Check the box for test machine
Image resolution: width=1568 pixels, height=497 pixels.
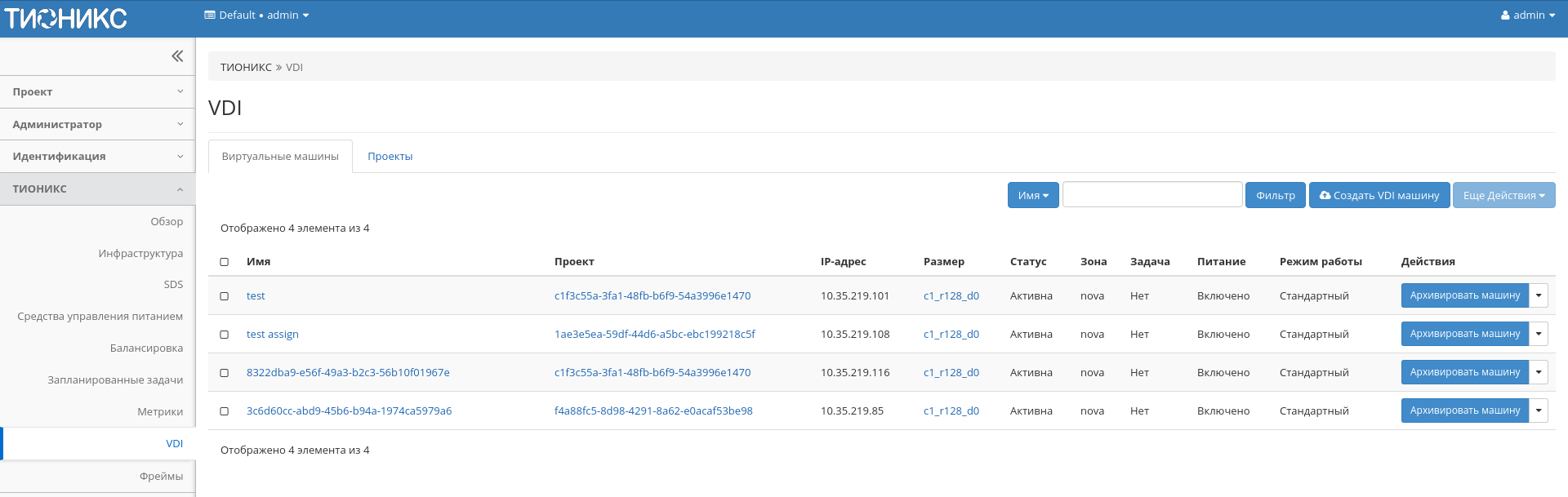(x=225, y=296)
